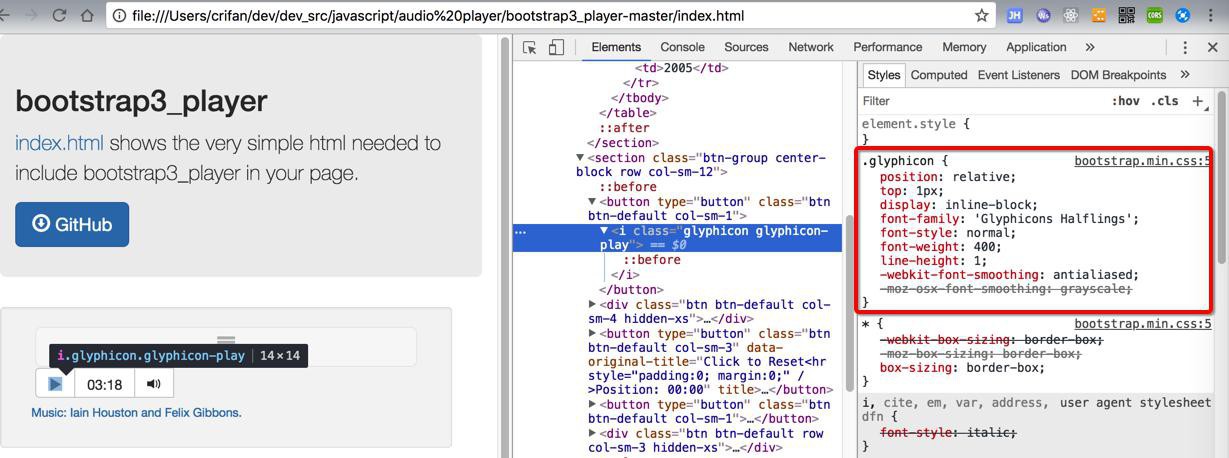Click the element.style rule header
Viewport: 1229px width, 458px height.
point(916,124)
